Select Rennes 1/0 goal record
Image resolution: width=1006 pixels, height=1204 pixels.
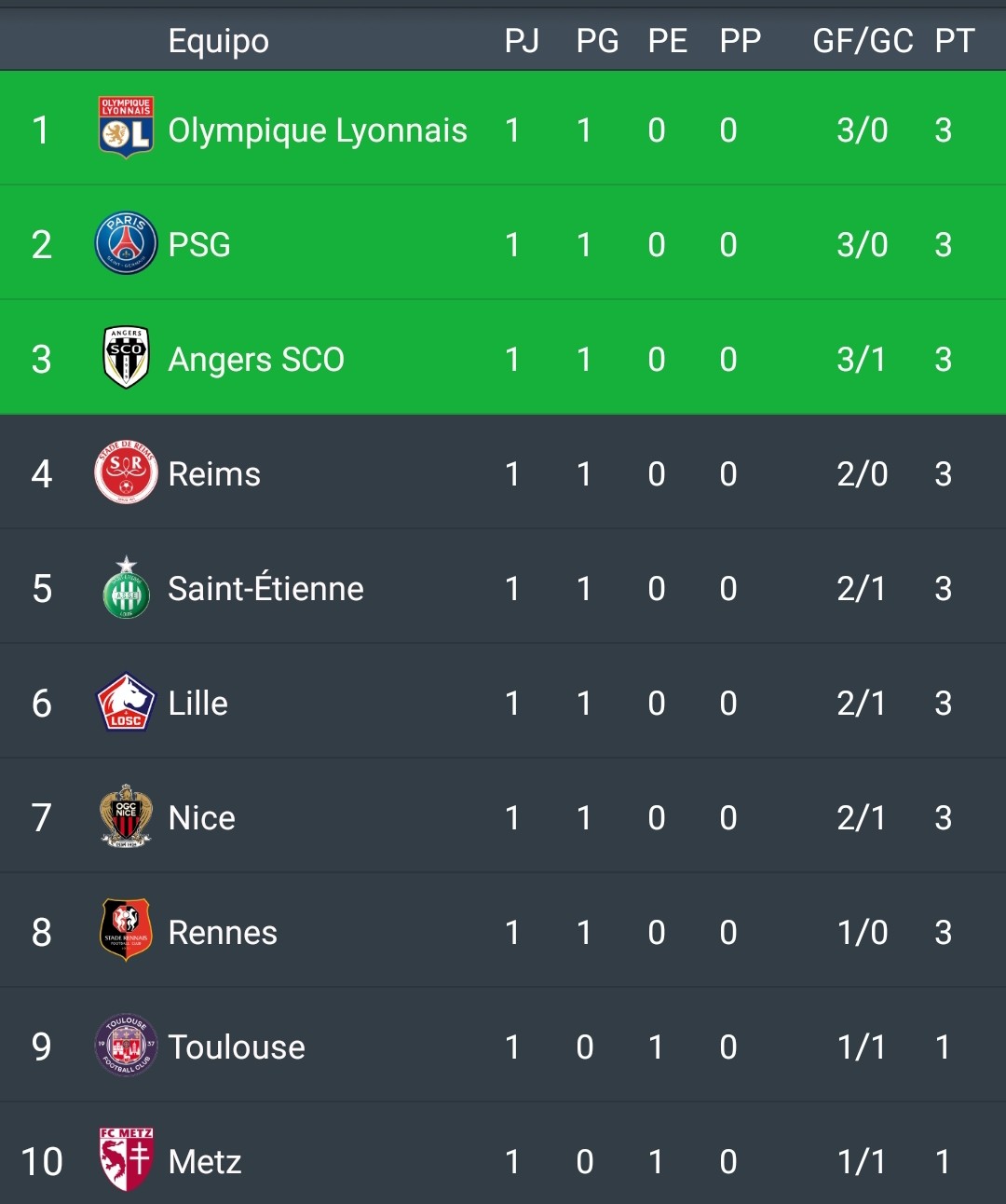tap(862, 932)
